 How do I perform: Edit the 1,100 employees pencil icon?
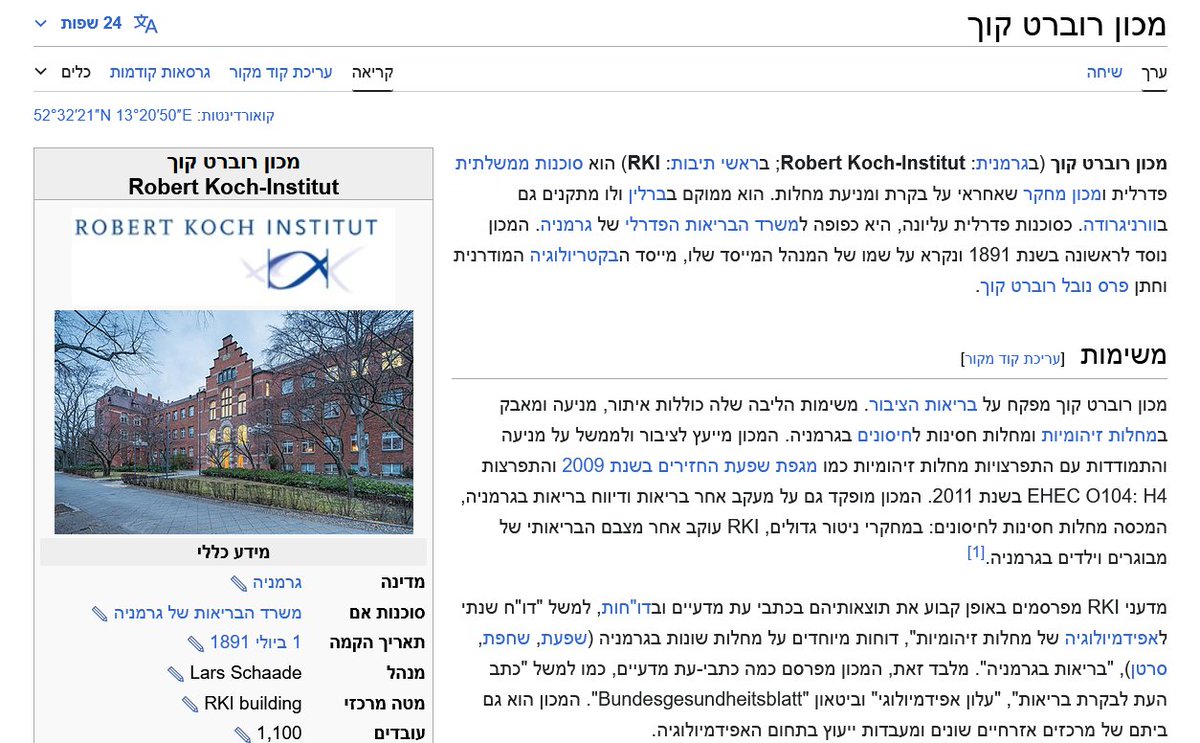click(241, 734)
